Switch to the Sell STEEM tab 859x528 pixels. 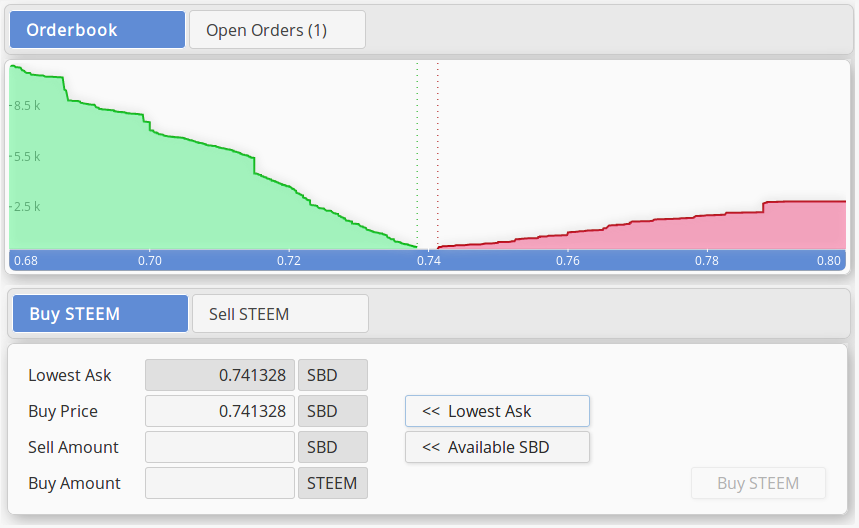tap(280, 313)
